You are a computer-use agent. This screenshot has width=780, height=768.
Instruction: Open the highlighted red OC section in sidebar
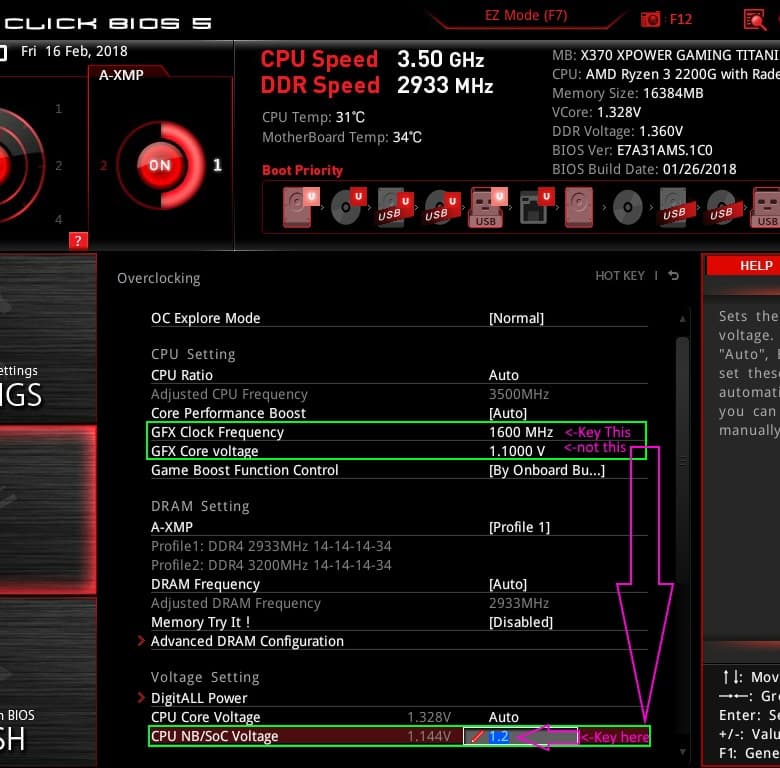pos(48,510)
